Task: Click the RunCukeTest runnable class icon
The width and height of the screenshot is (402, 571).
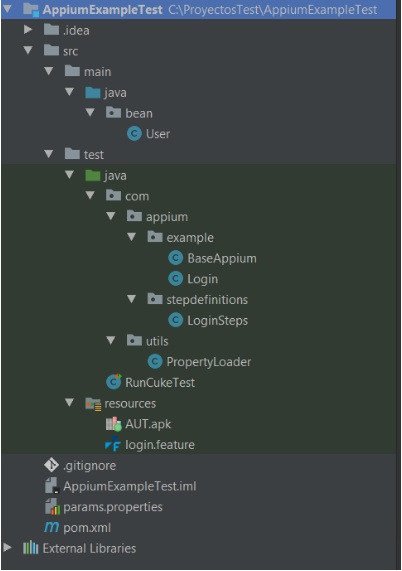Action: click(x=114, y=382)
